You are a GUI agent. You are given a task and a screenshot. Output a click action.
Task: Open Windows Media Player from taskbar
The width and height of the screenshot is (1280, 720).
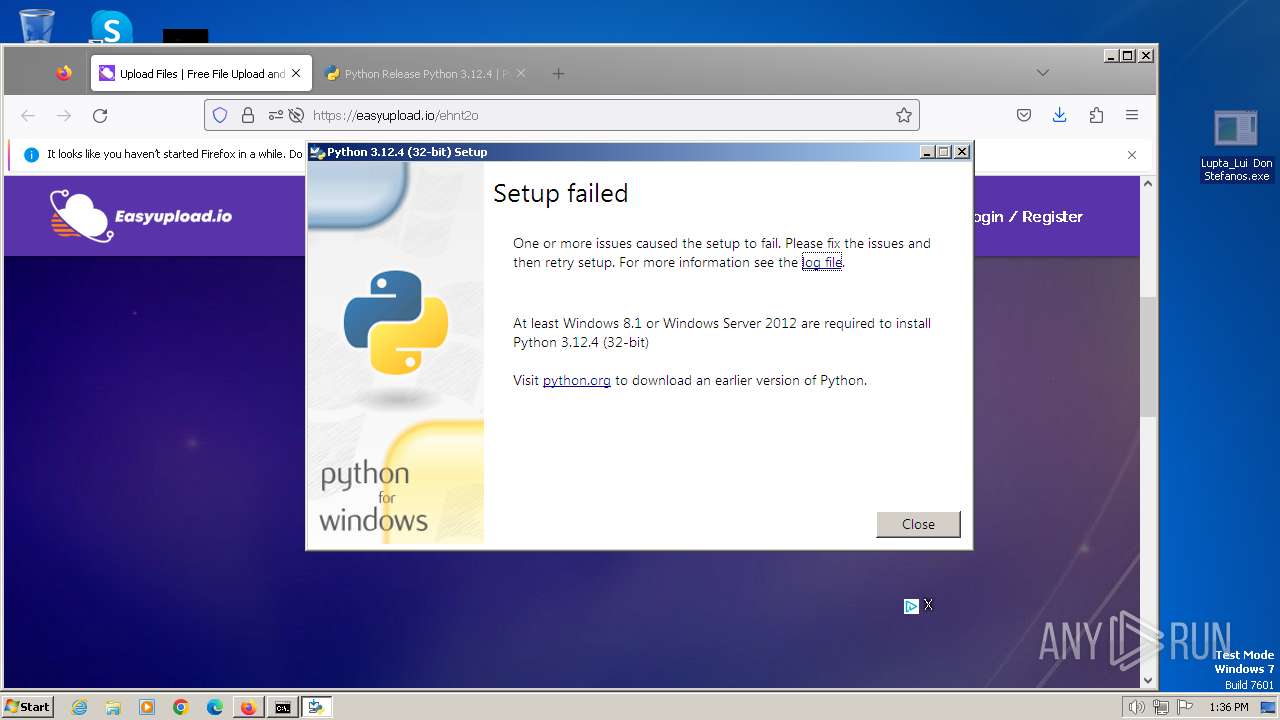pyautogui.click(x=147, y=707)
